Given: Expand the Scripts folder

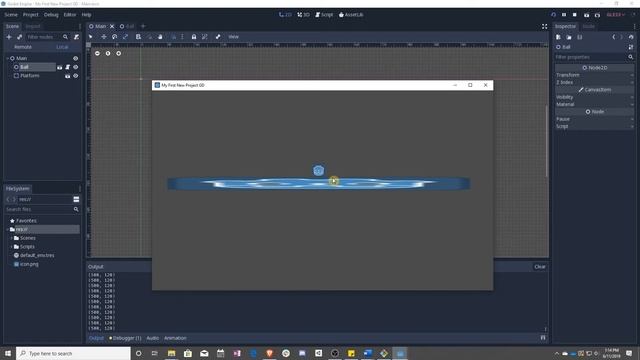Looking at the screenshot, I should [11, 247].
